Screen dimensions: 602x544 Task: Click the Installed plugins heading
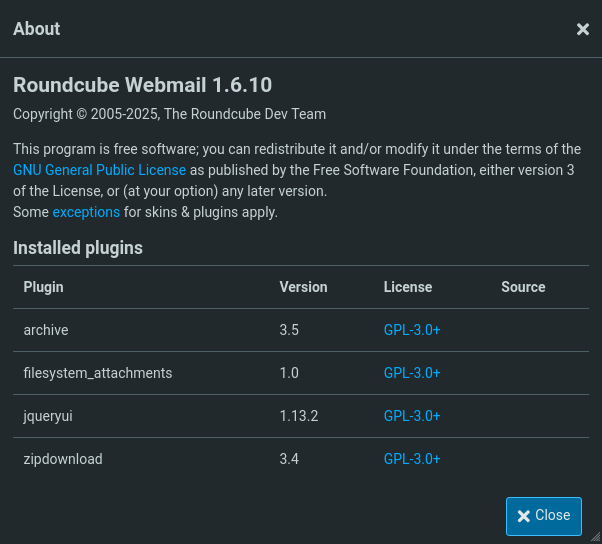click(78, 248)
